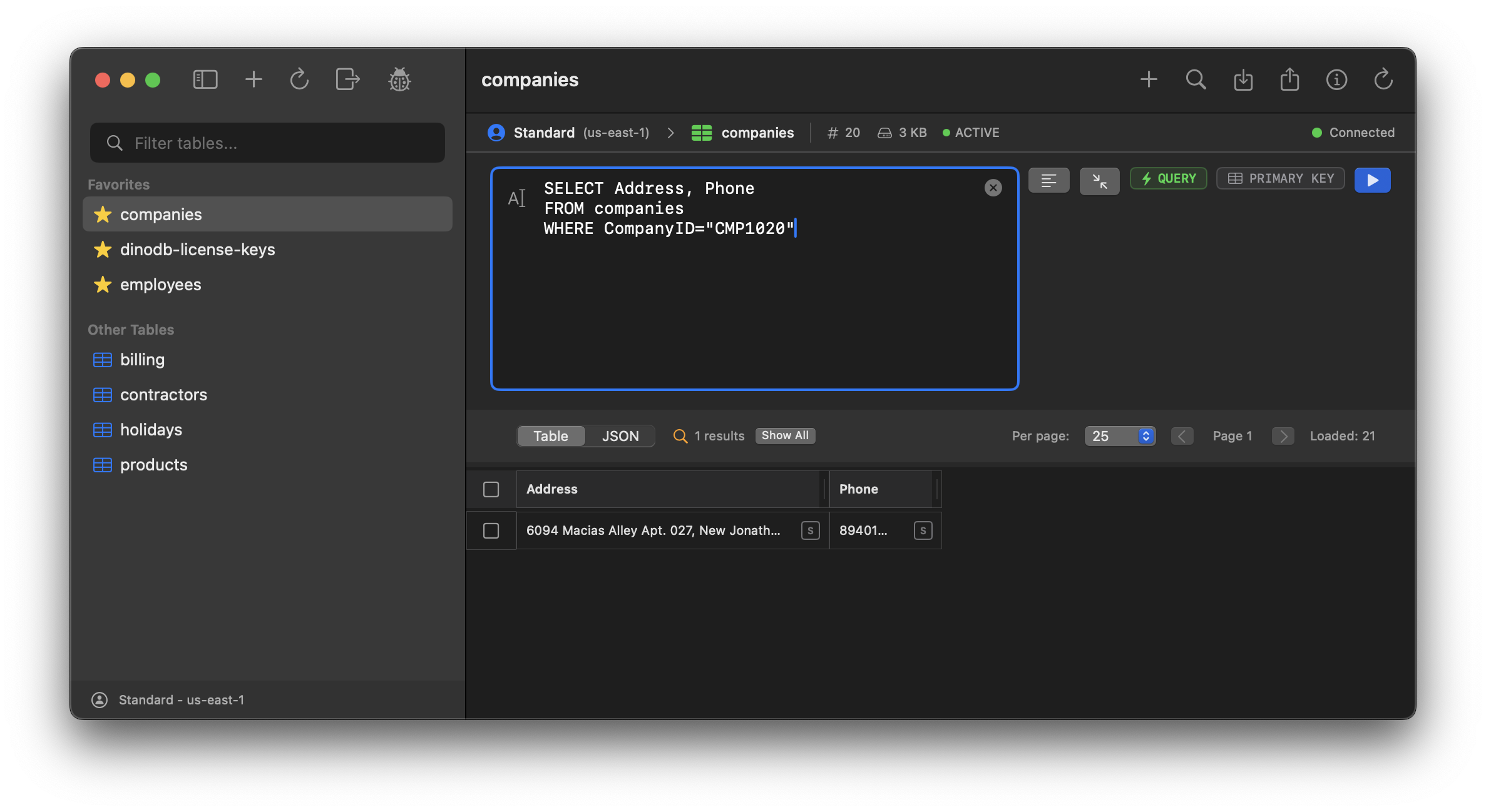Click the format query lines icon
This screenshot has width=1486, height=812.
(x=1049, y=181)
